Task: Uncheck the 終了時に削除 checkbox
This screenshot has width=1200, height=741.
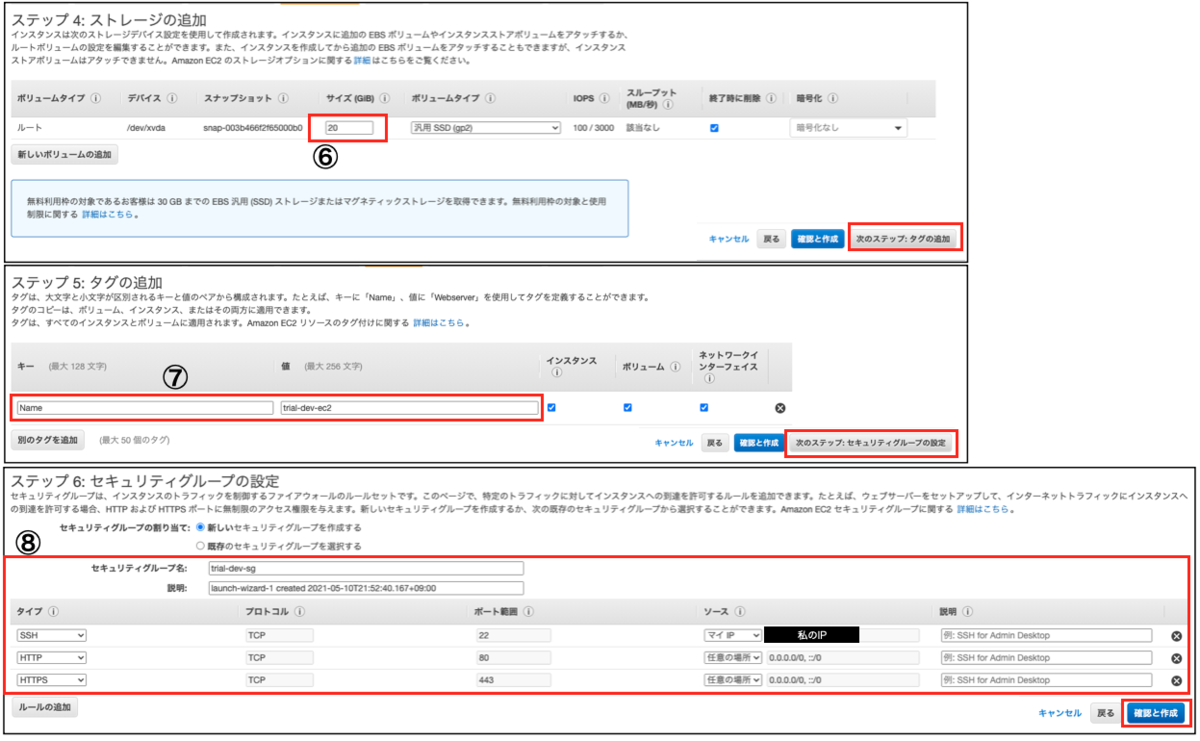Action: click(714, 128)
